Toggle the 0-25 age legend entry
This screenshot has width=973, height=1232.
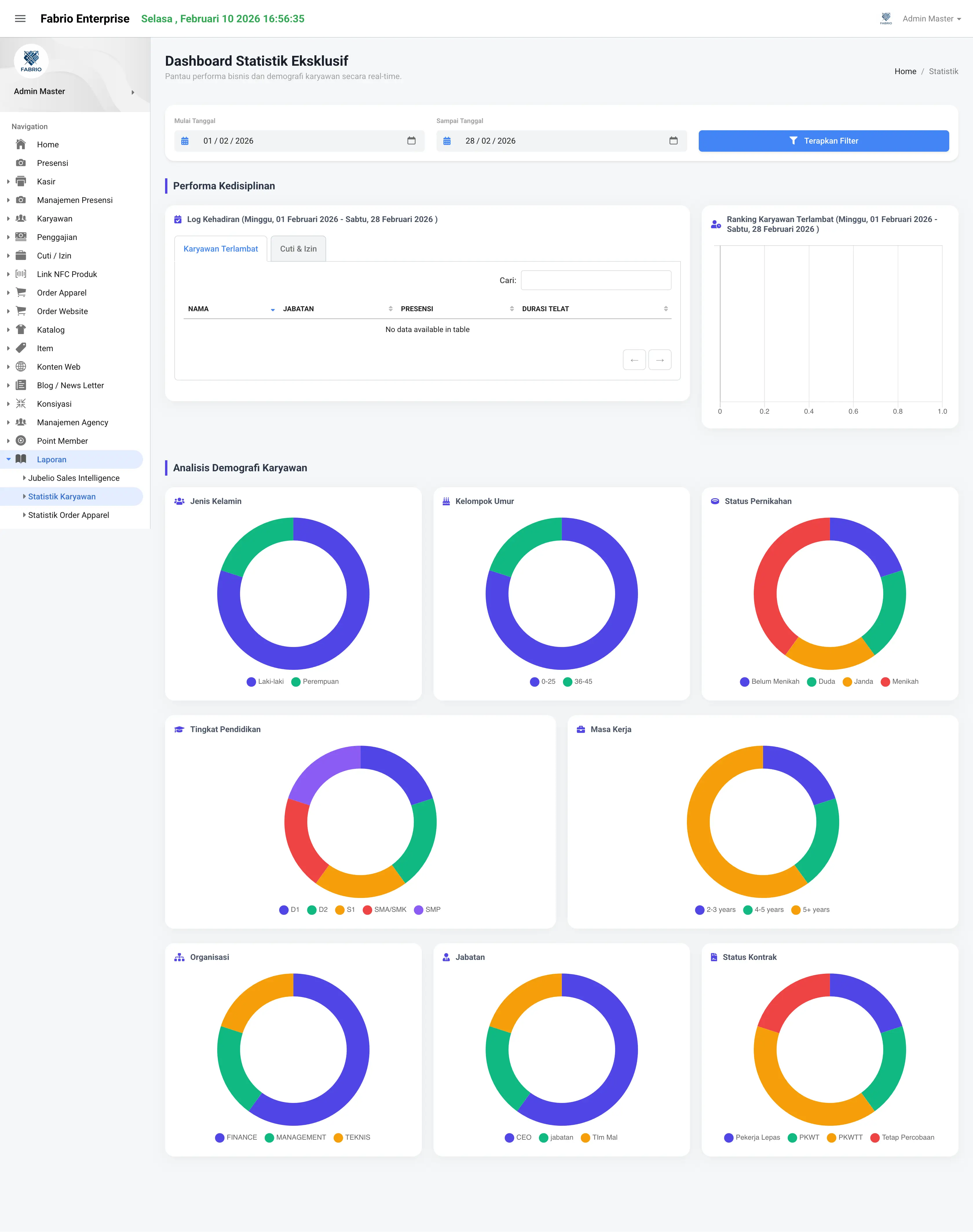click(x=542, y=681)
